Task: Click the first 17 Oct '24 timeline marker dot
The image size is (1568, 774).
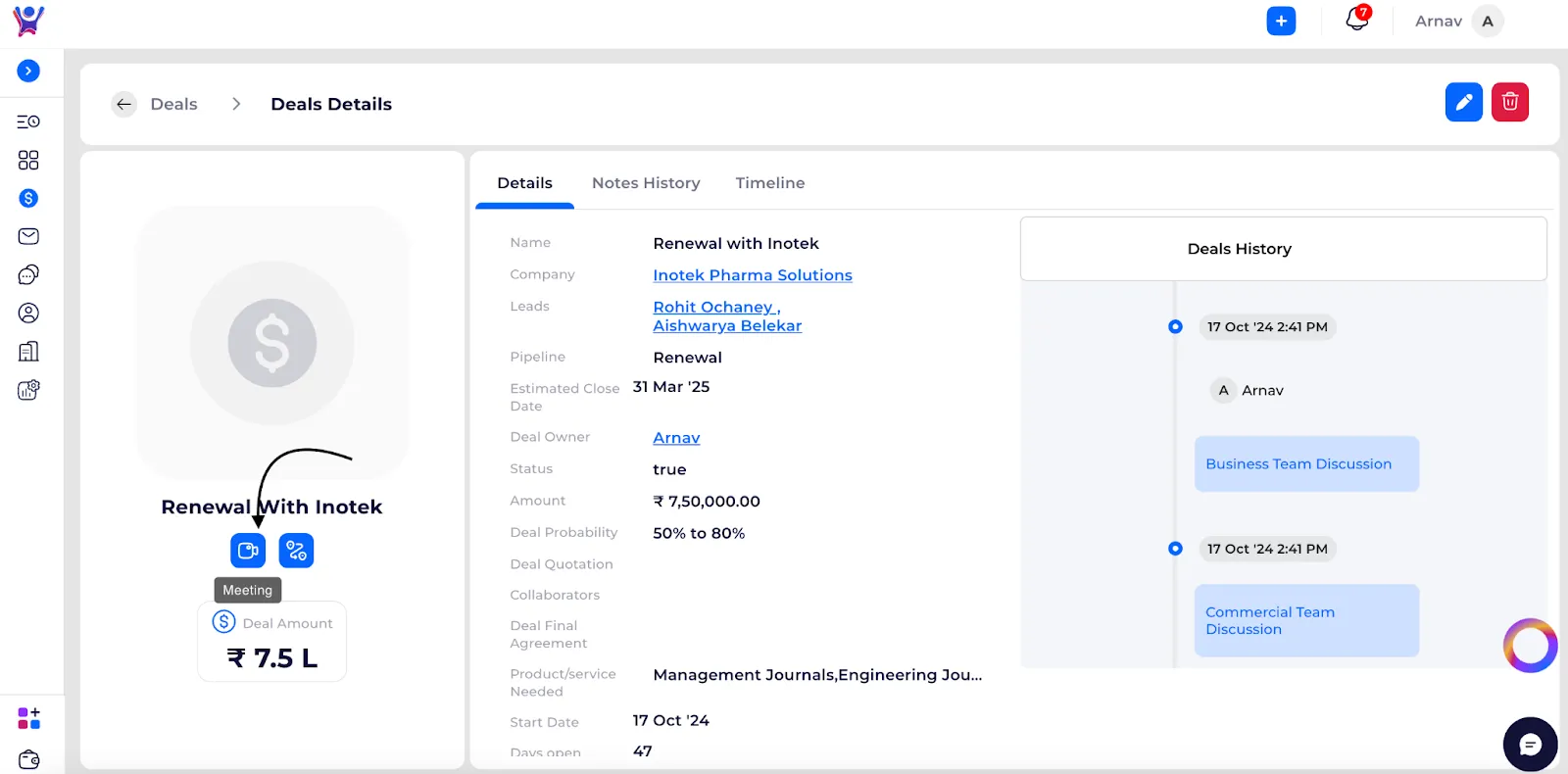Action: tap(1175, 326)
